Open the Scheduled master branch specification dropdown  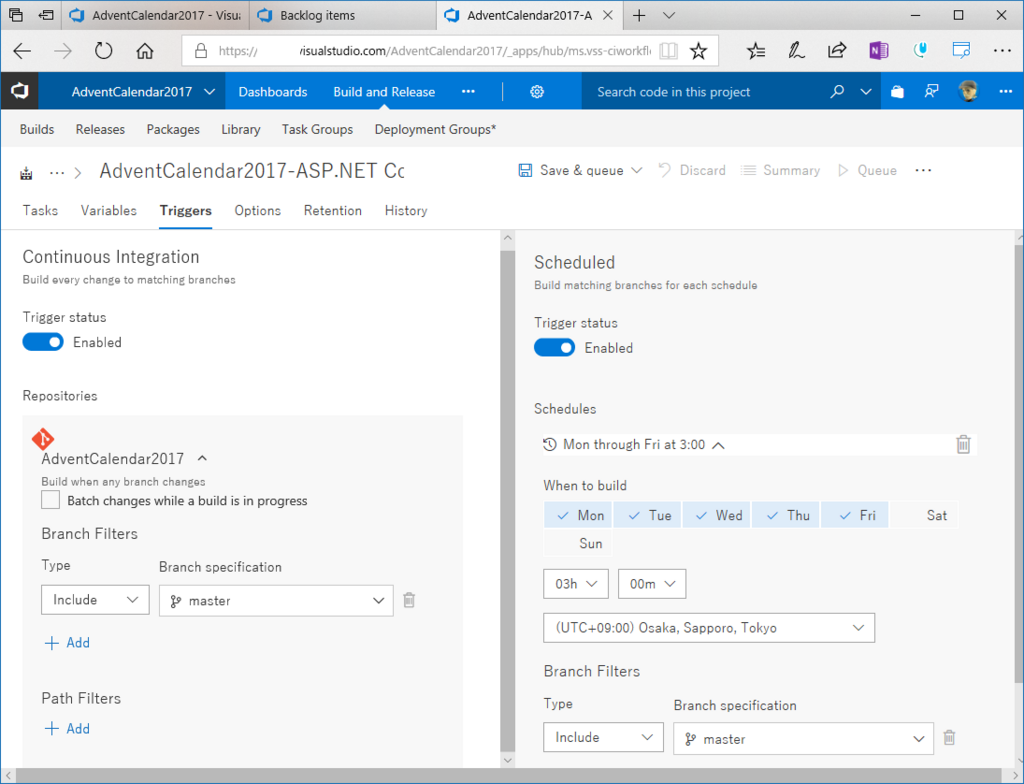click(803, 739)
